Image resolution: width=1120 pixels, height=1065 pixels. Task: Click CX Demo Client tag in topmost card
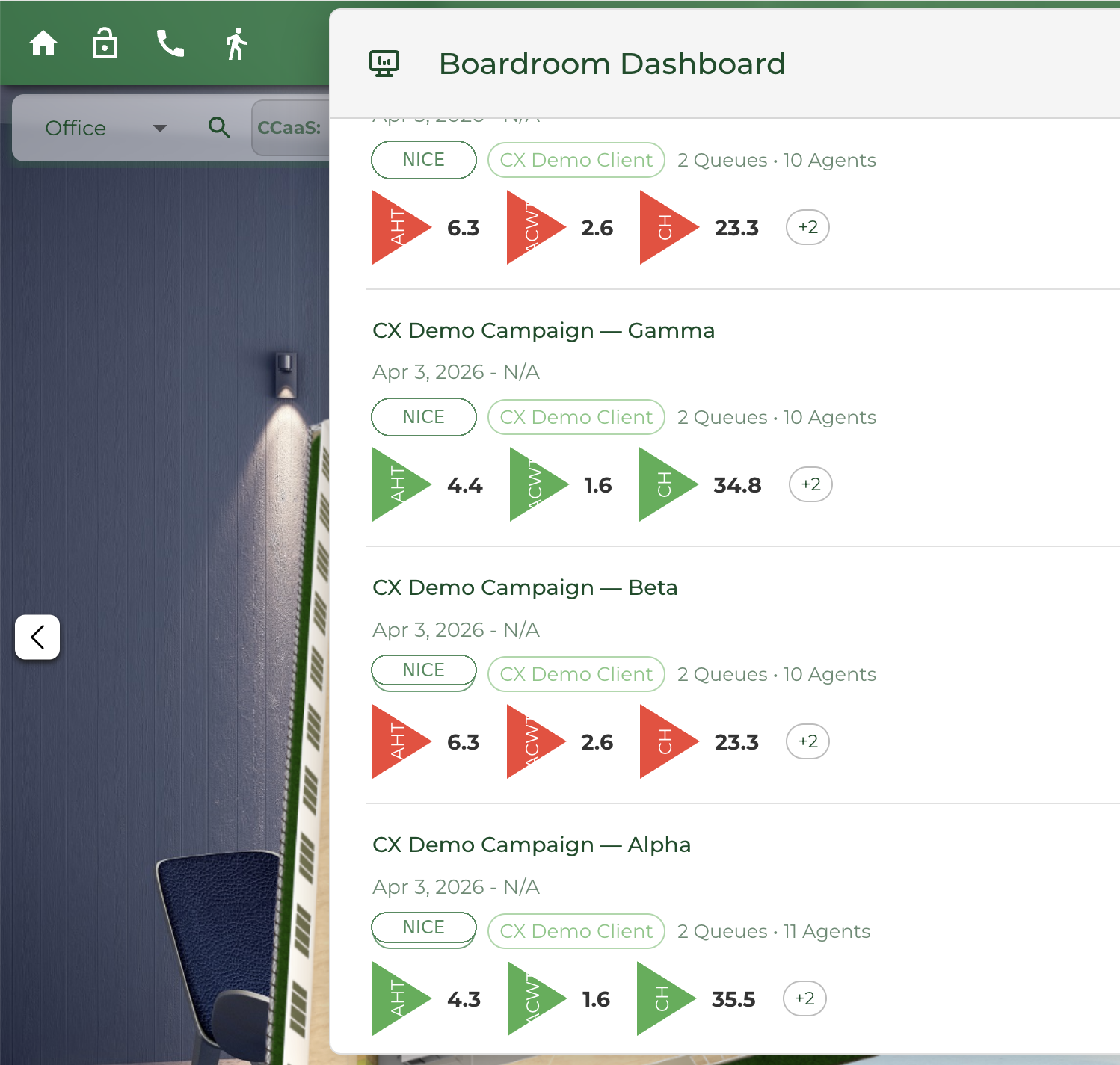(x=576, y=160)
